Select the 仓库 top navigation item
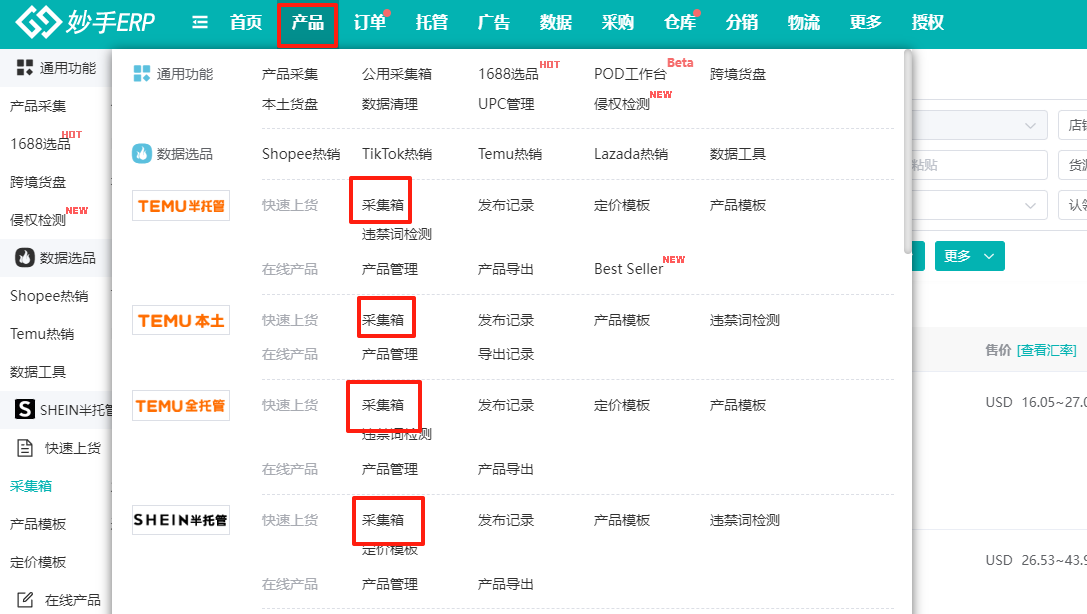 pos(680,22)
